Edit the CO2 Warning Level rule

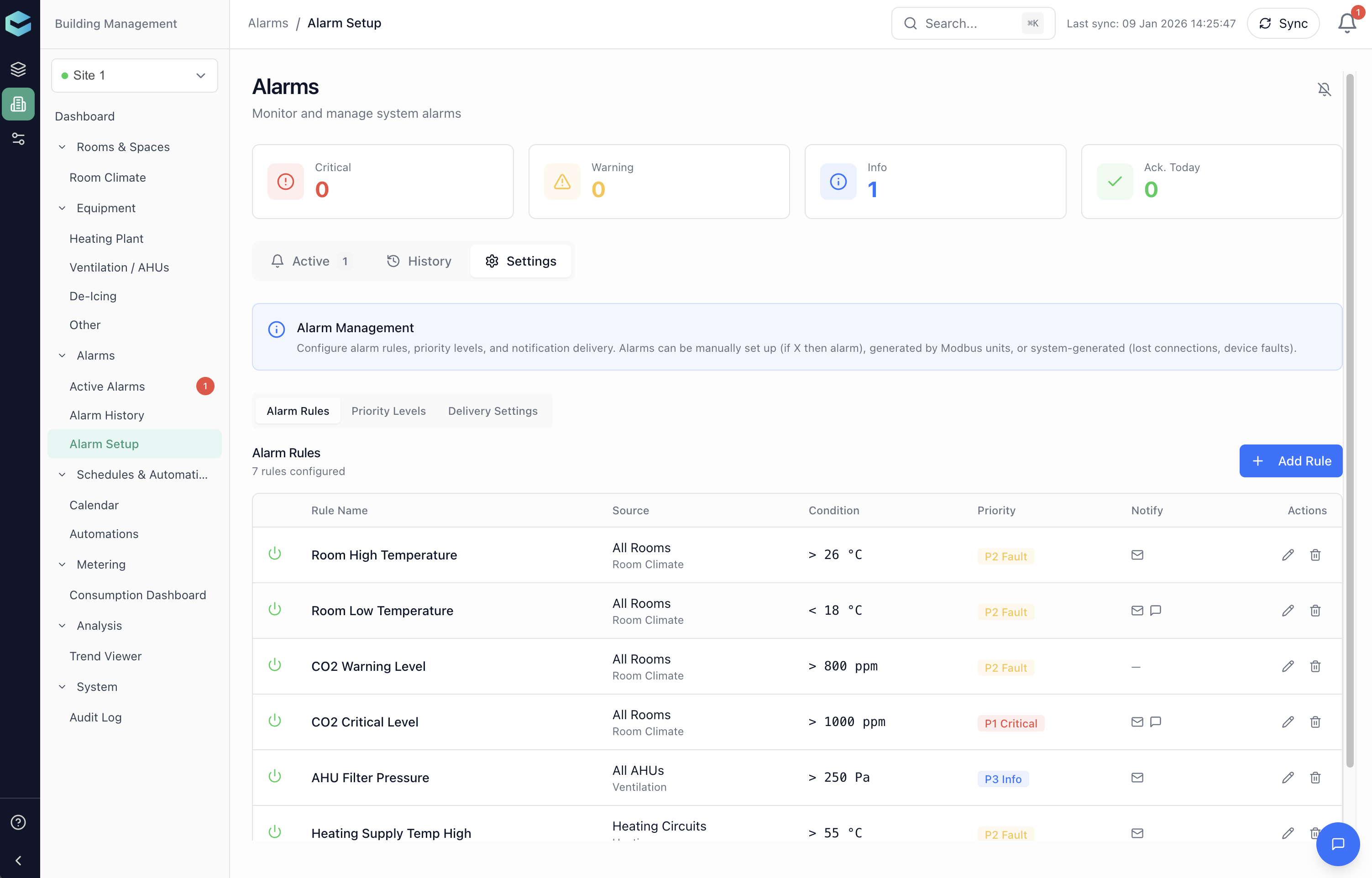click(1288, 666)
